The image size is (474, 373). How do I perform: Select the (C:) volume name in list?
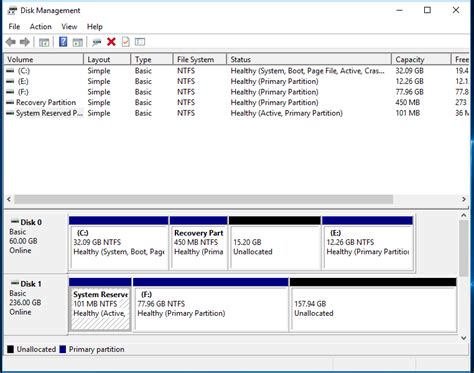click(24, 71)
